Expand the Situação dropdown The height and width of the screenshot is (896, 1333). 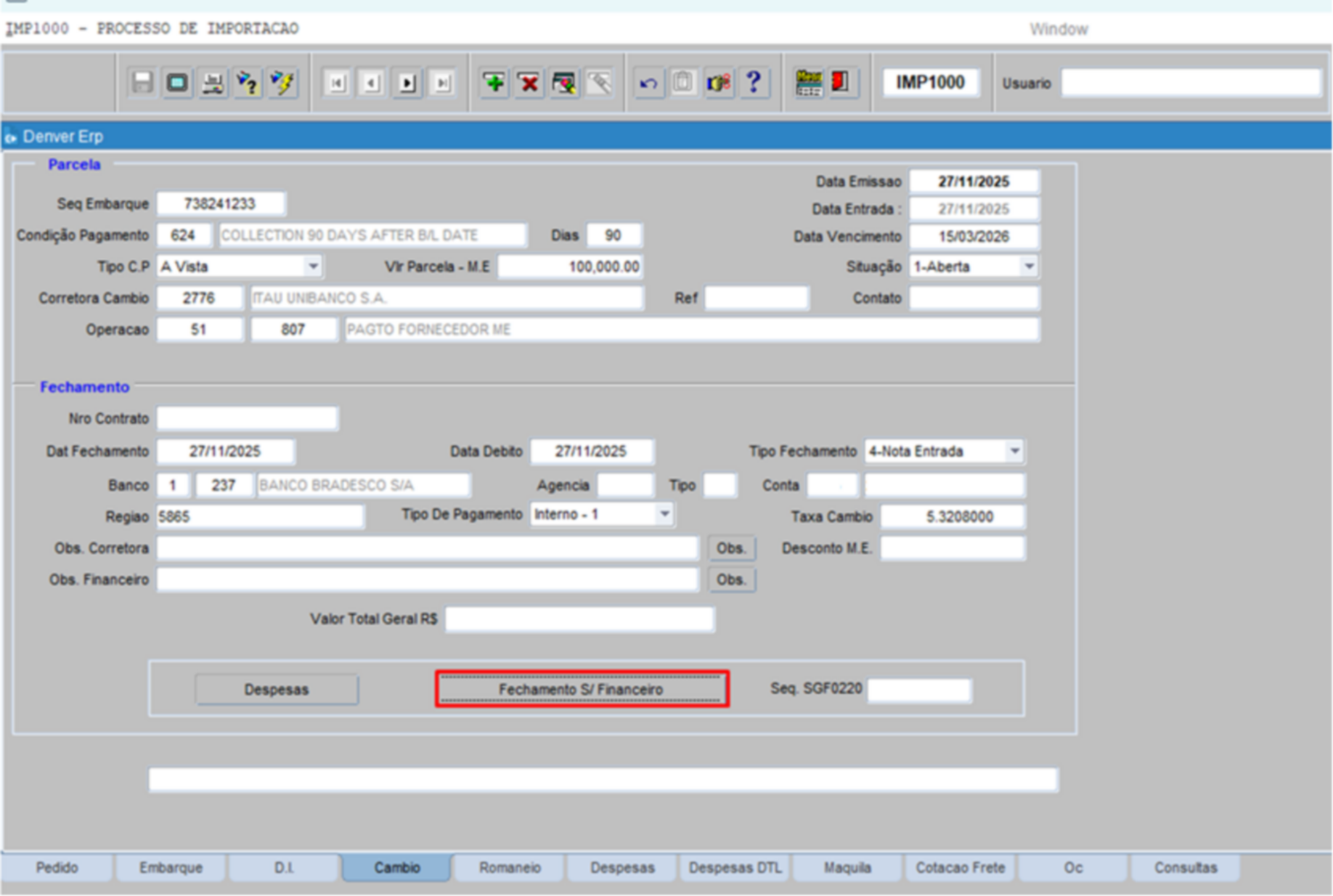click(1028, 266)
